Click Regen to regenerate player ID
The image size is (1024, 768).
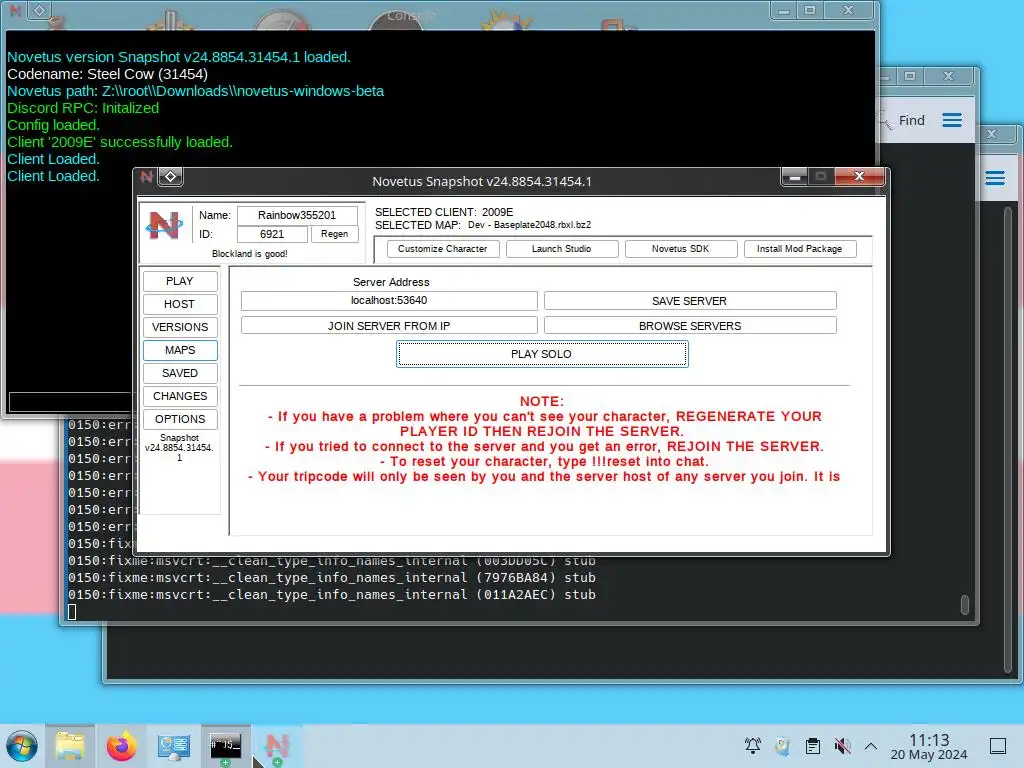tap(334, 234)
